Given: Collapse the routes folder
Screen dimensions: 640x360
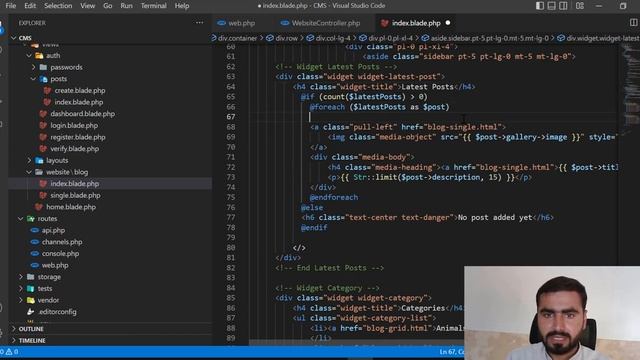Looking at the screenshot, I should click(20, 219).
